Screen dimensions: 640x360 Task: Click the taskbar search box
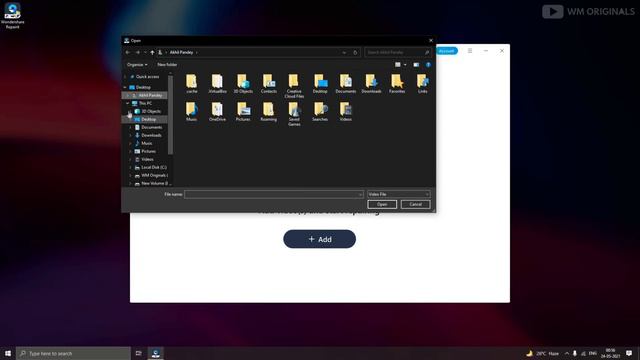pyautogui.click(x=73, y=353)
